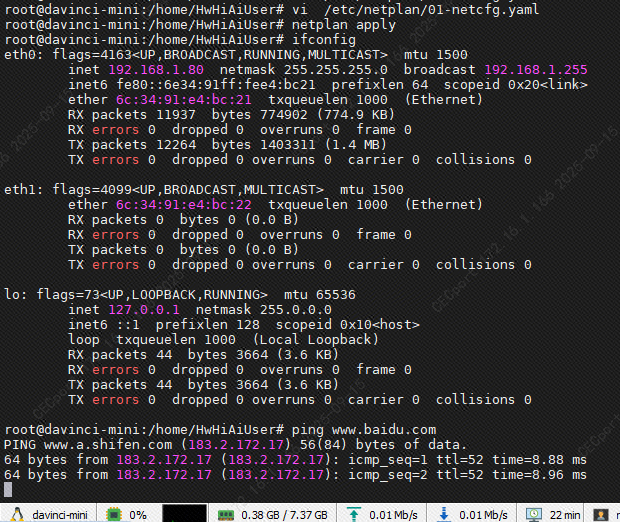Viewport: 620px width, 522px height.
Task: Click the 'eth1:' interface label
Action: pyautogui.click(x=23, y=189)
